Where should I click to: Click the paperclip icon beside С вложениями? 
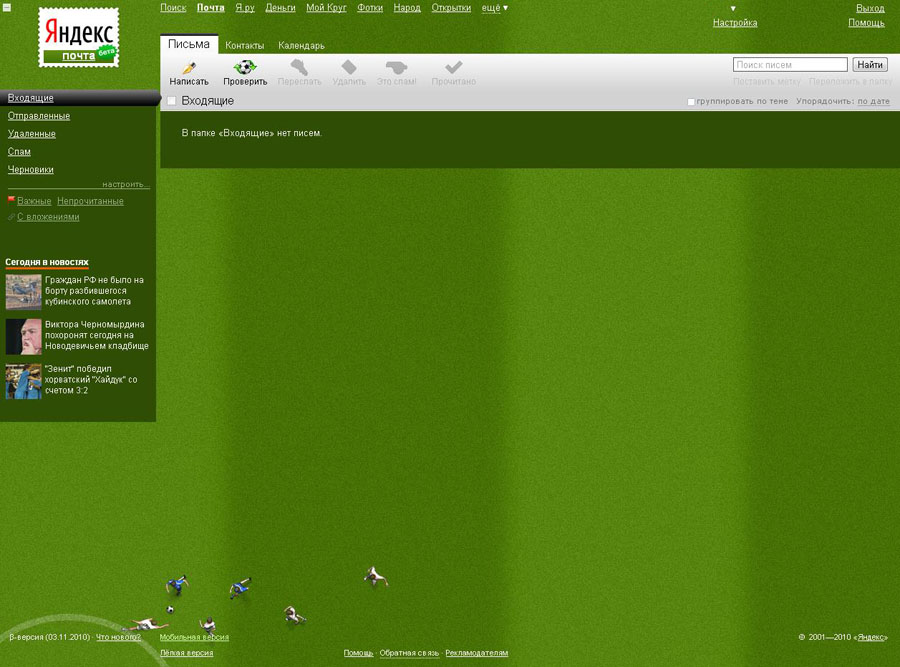click(11, 217)
